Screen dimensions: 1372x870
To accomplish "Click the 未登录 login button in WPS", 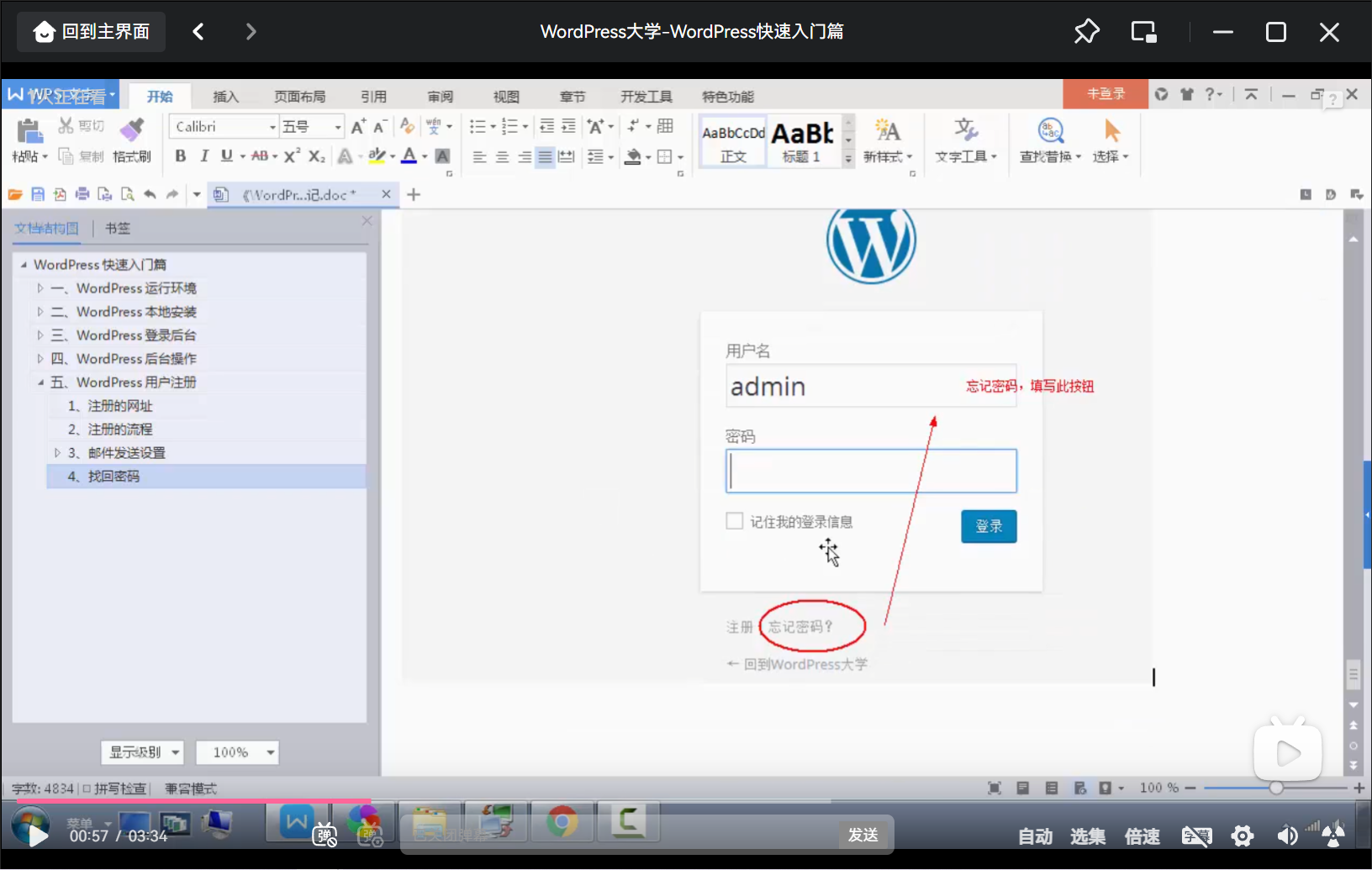I will [1106, 94].
